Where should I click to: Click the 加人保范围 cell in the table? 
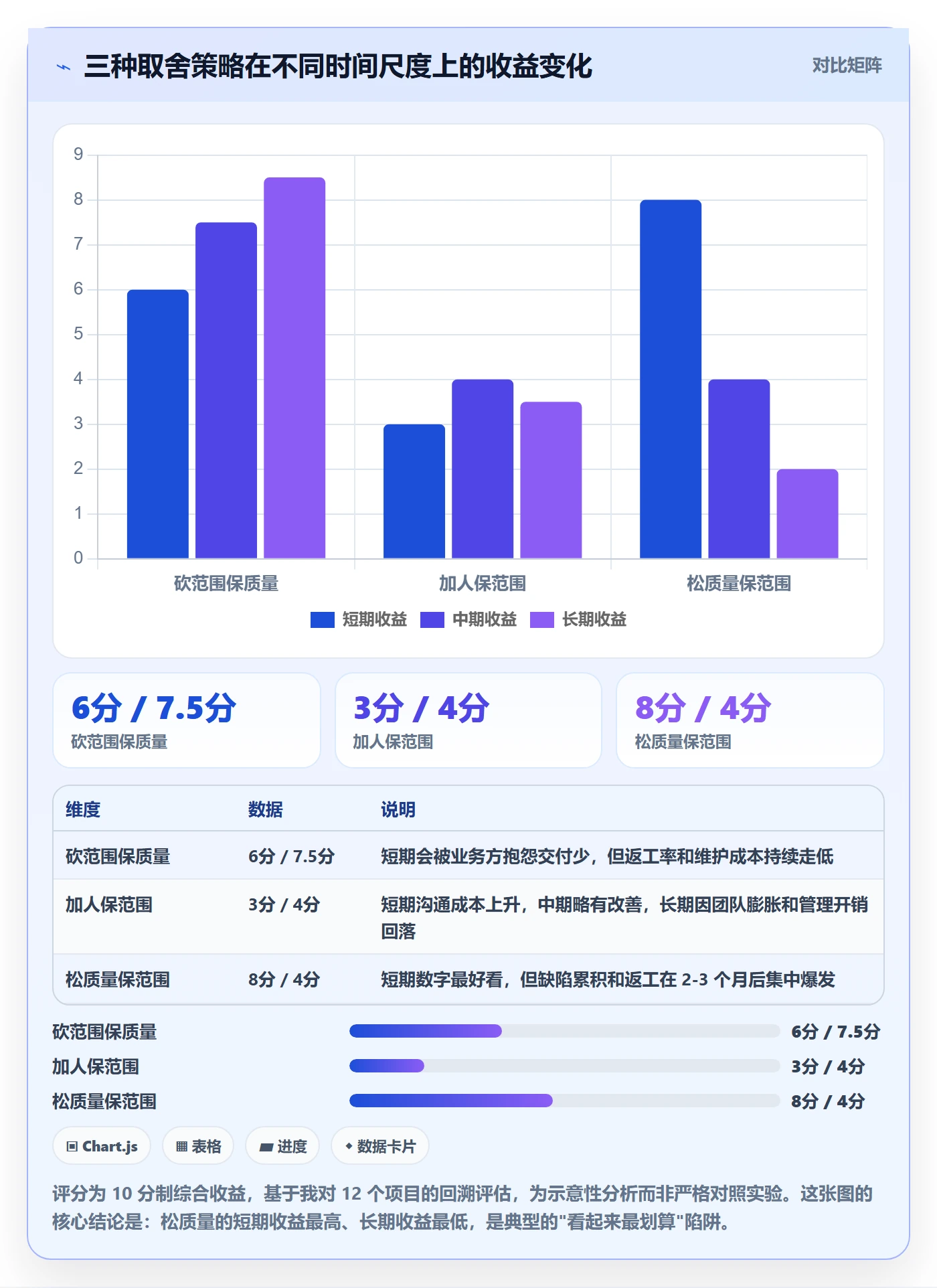coord(109,904)
